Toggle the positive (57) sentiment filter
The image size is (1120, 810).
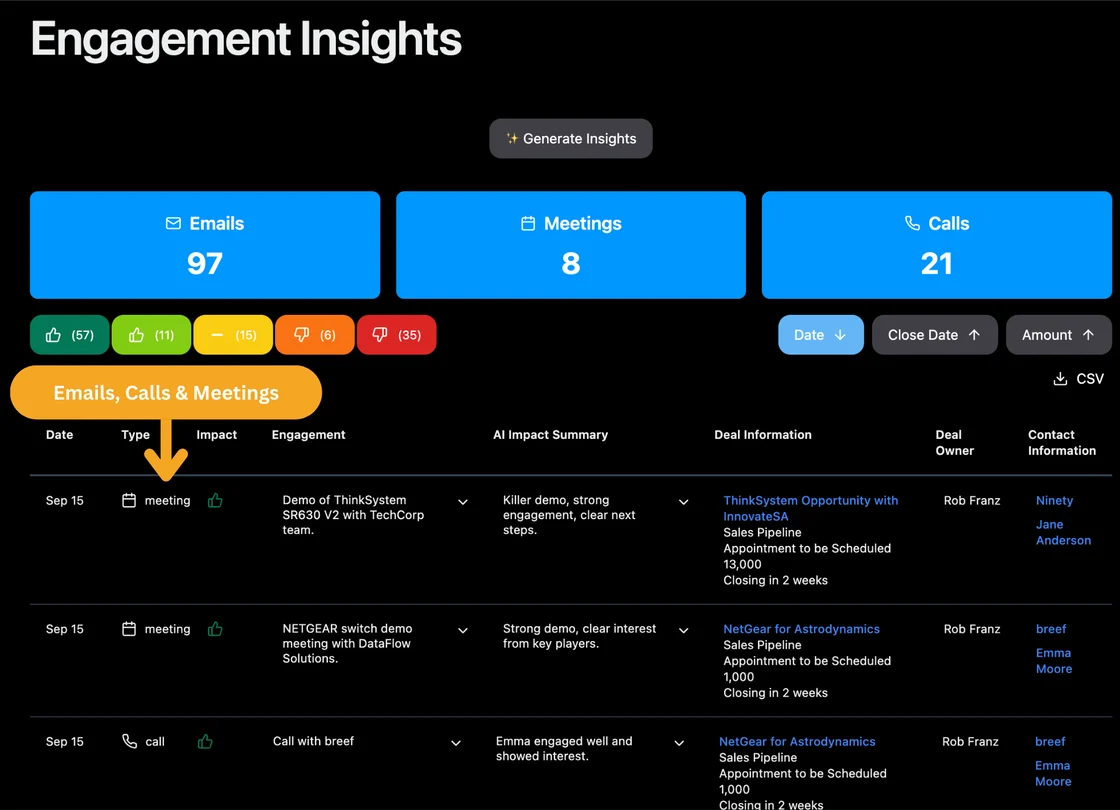(x=69, y=335)
